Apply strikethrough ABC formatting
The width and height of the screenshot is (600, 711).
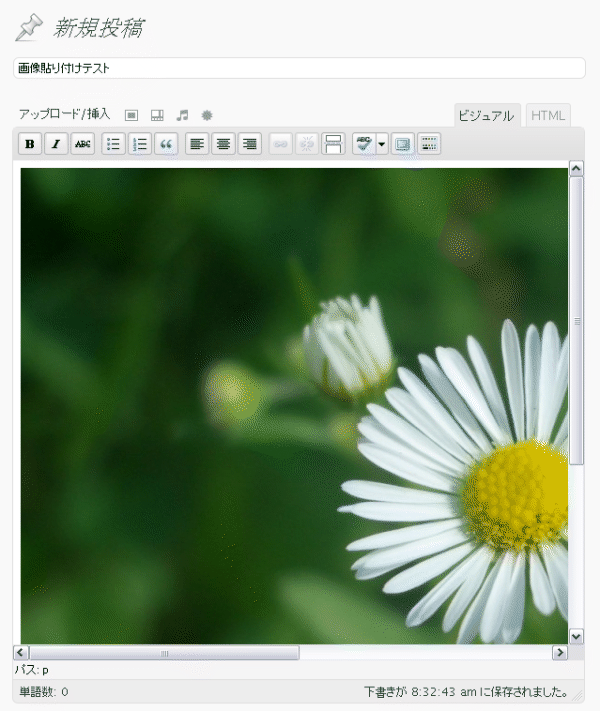coord(83,144)
